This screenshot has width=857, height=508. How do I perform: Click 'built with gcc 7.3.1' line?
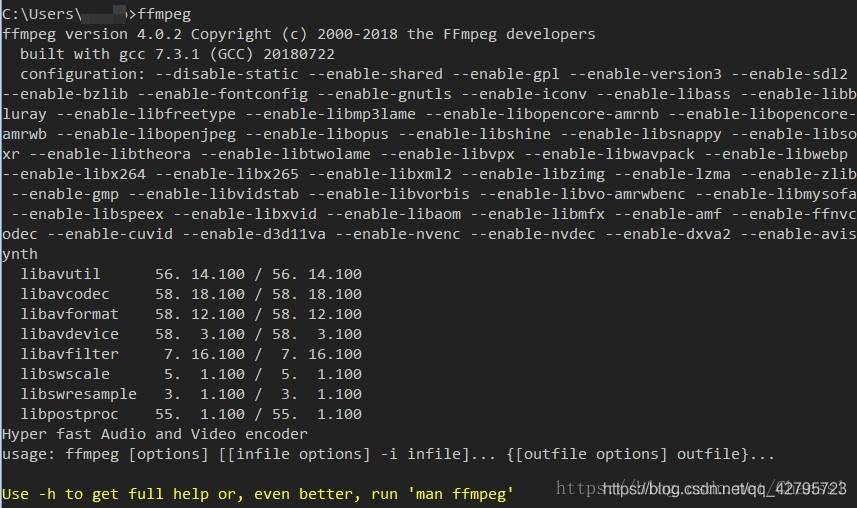(x=177, y=54)
